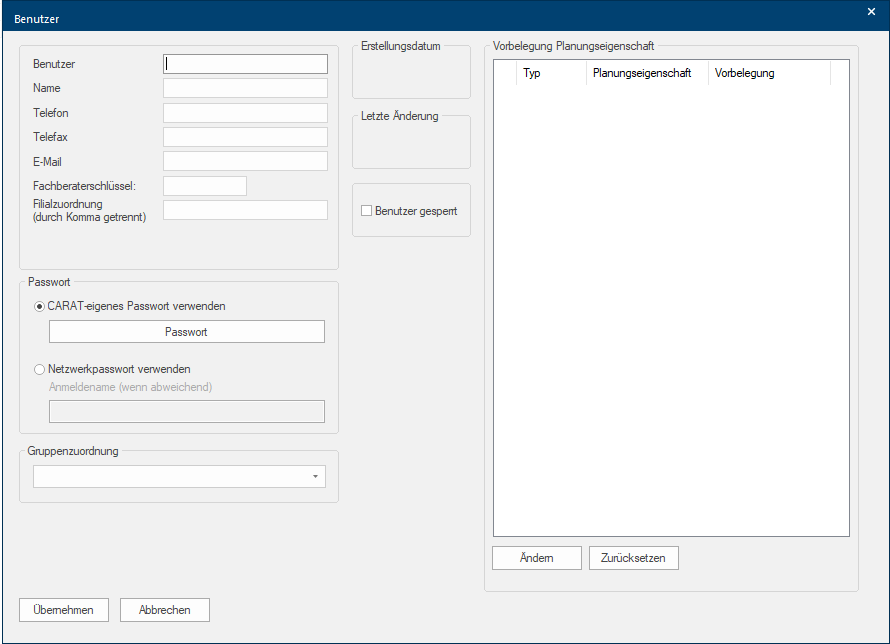Viewport: 890px width, 644px height.
Task: Select Netzwerkpasswort verwenden radio button
Action: pyautogui.click(x=40, y=369)
